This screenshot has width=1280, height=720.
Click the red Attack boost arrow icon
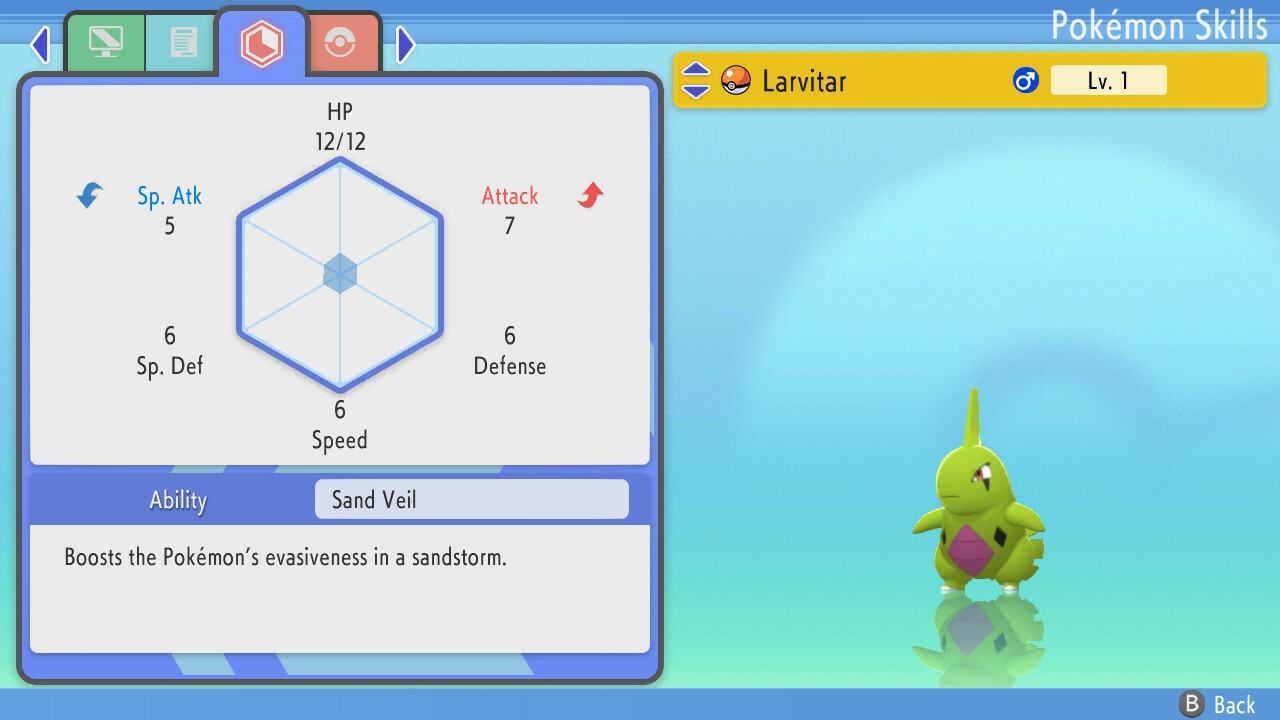click(590, 196)
